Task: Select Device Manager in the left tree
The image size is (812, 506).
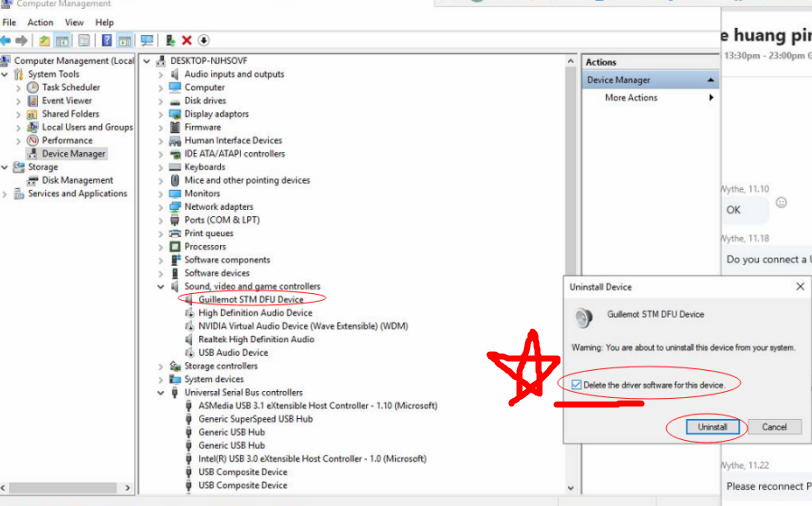Action: click(x=74, y=154)
